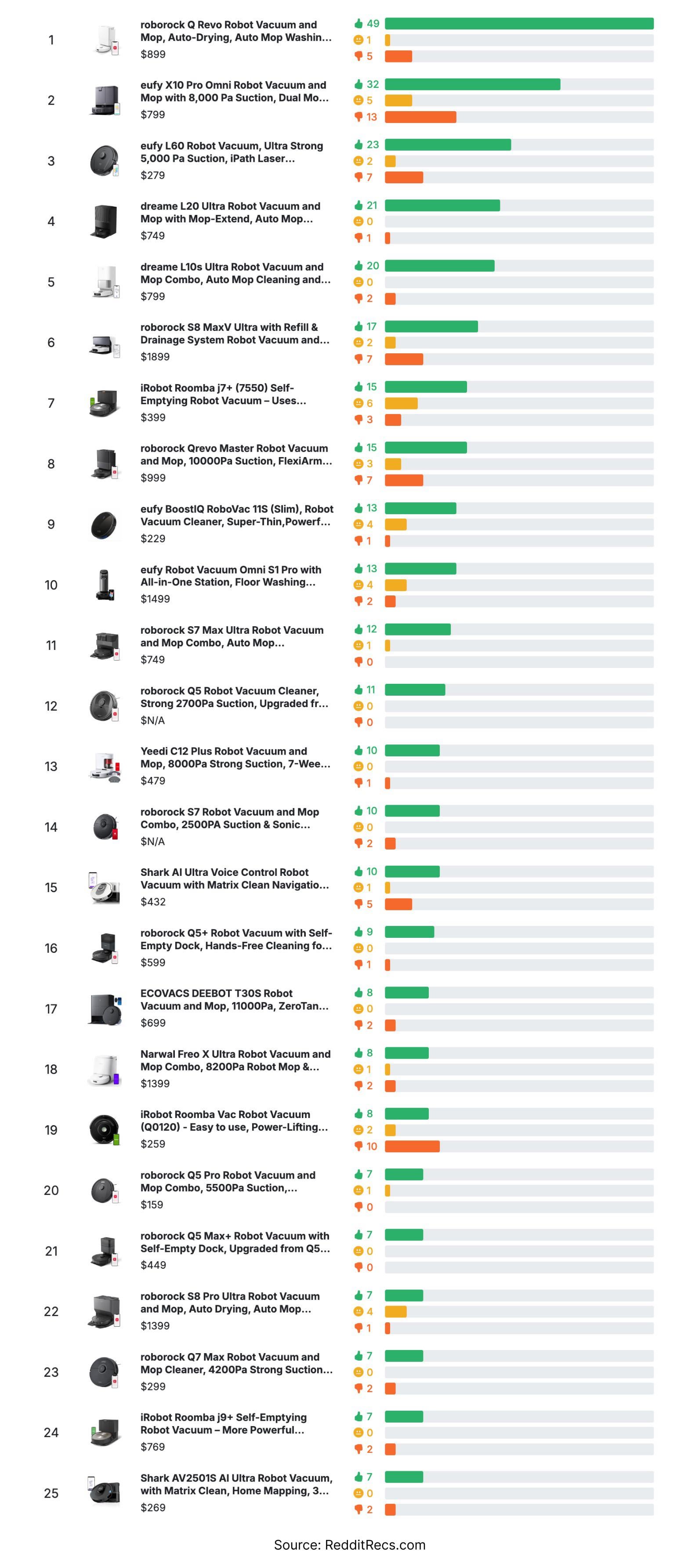Viewport: 688px width, 1568px height.
Task: Click the yellow neutral bar for roborock S8 Pro Ultra
Action: (x=395, y=1312)
